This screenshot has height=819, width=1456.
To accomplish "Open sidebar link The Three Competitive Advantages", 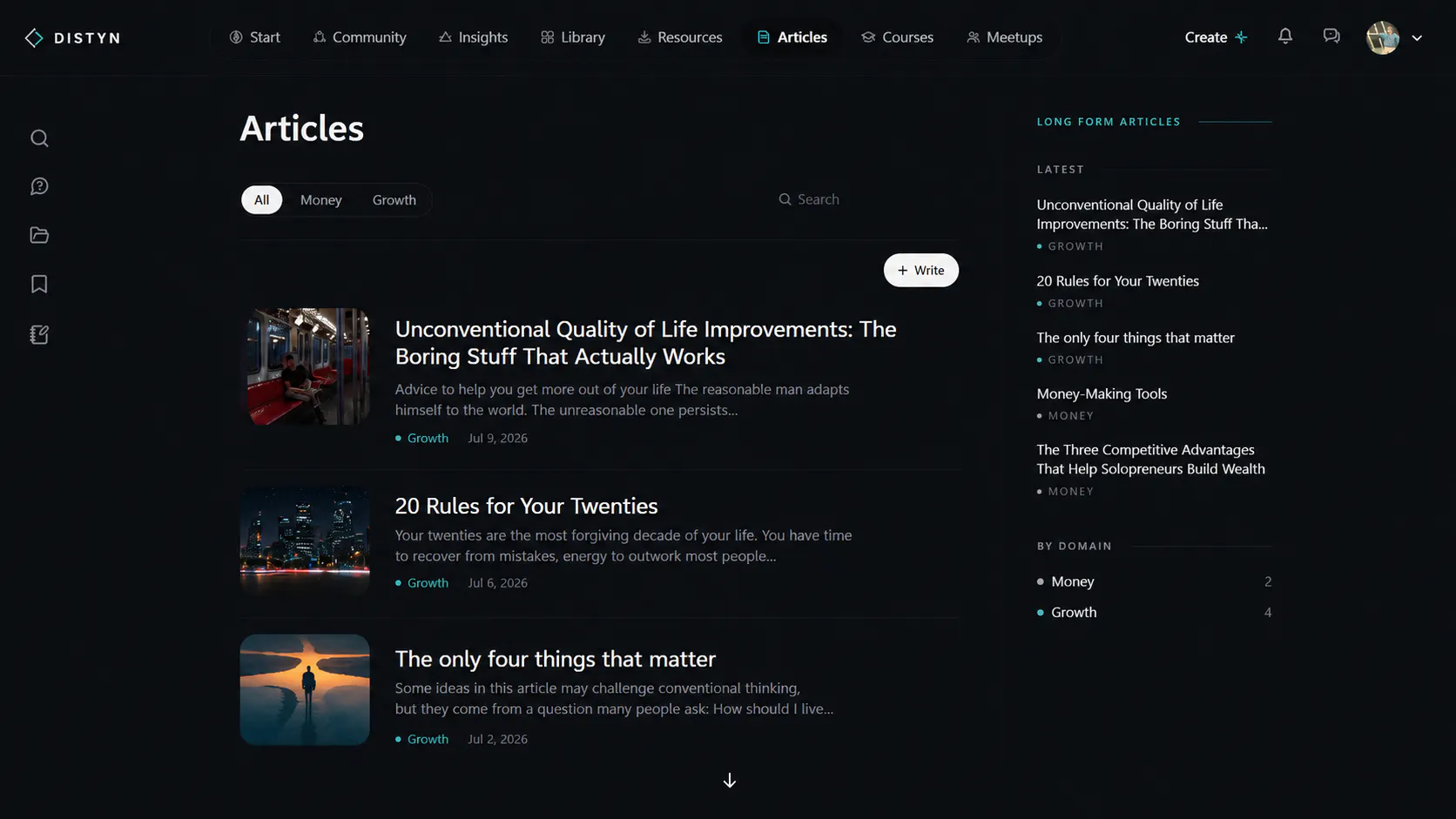I will coord(1150,460).
